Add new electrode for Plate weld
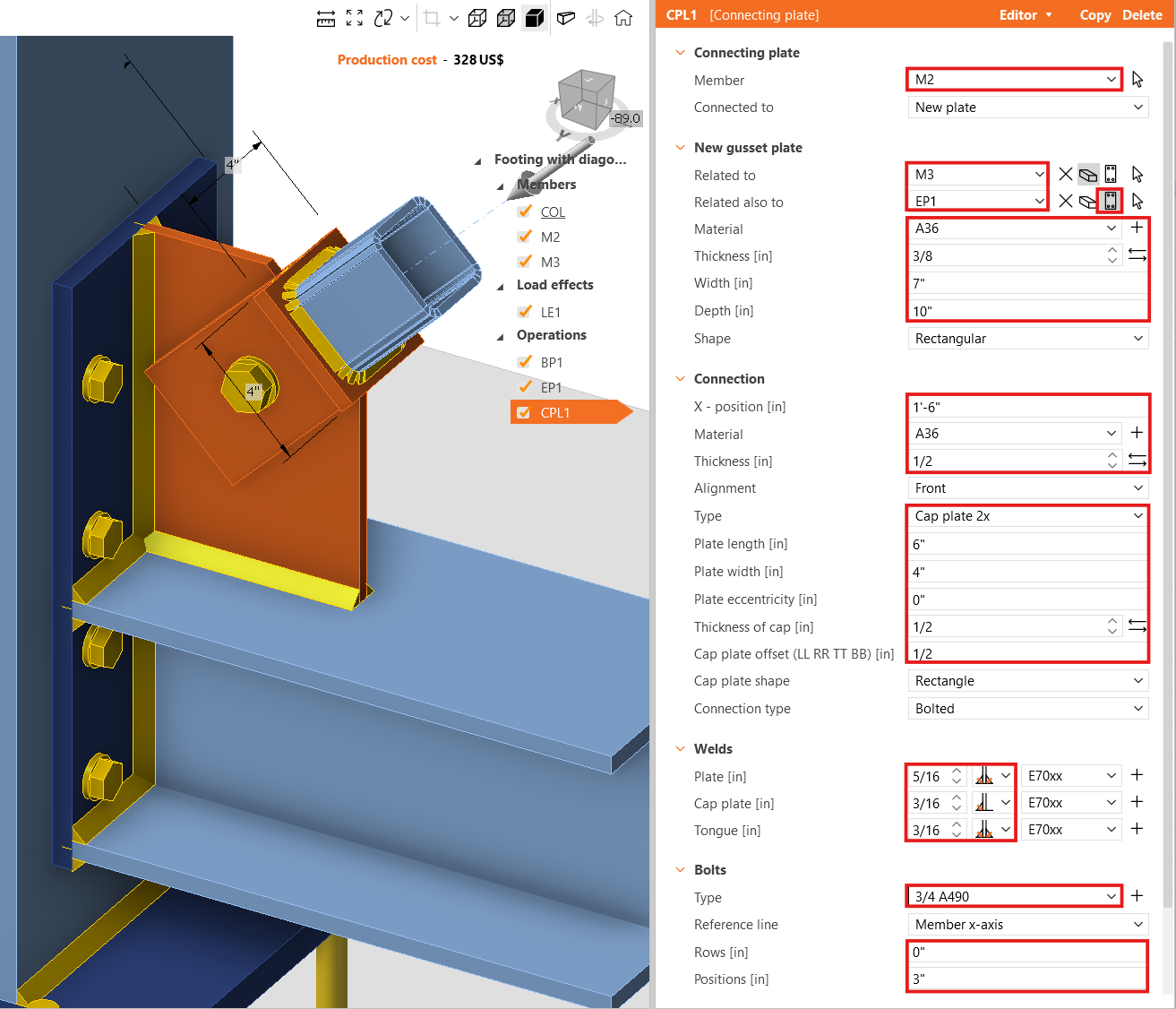1176x1009 pixels. [1137, 775]
